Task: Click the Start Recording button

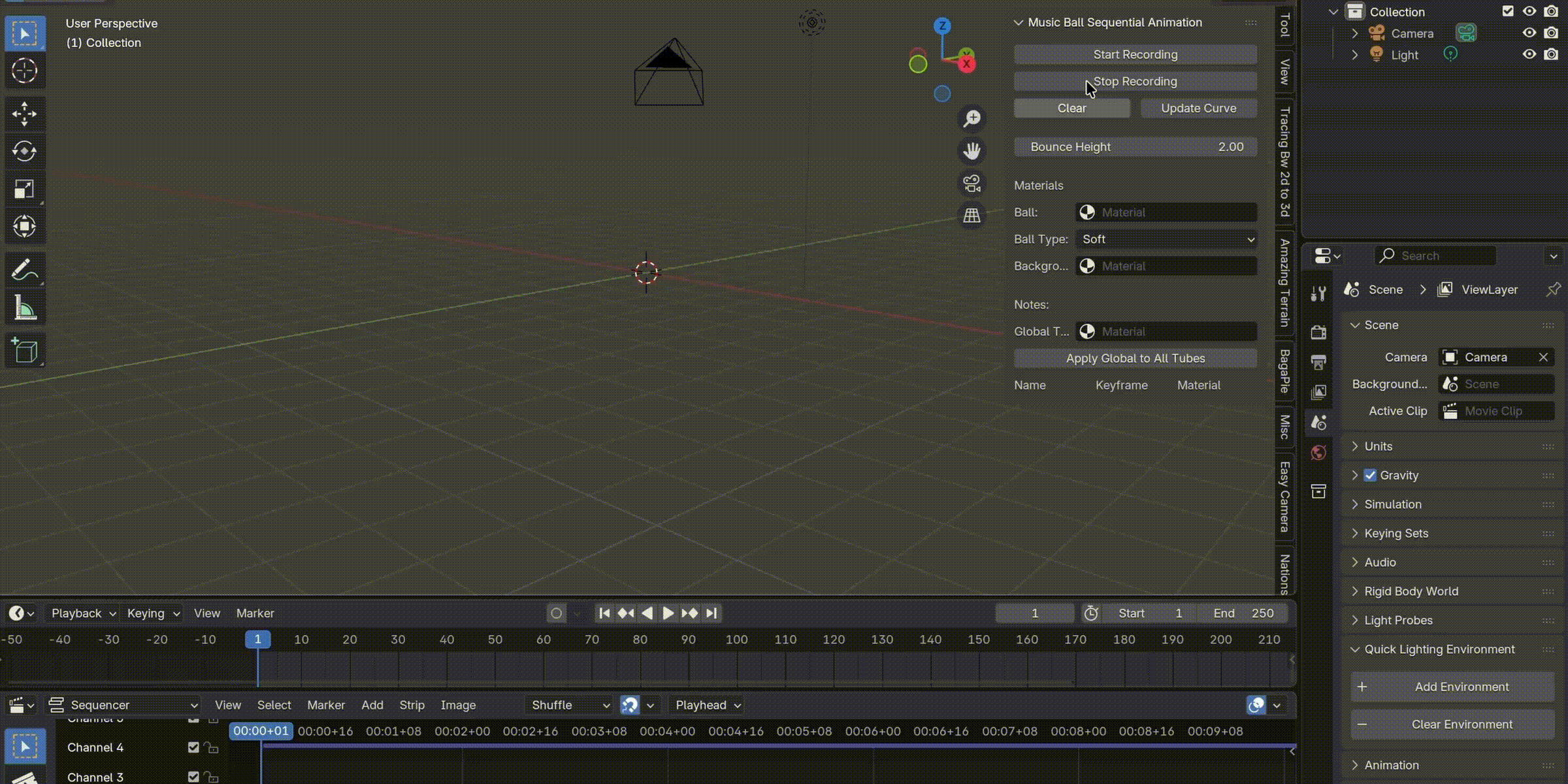Action: pos(1135,55)
